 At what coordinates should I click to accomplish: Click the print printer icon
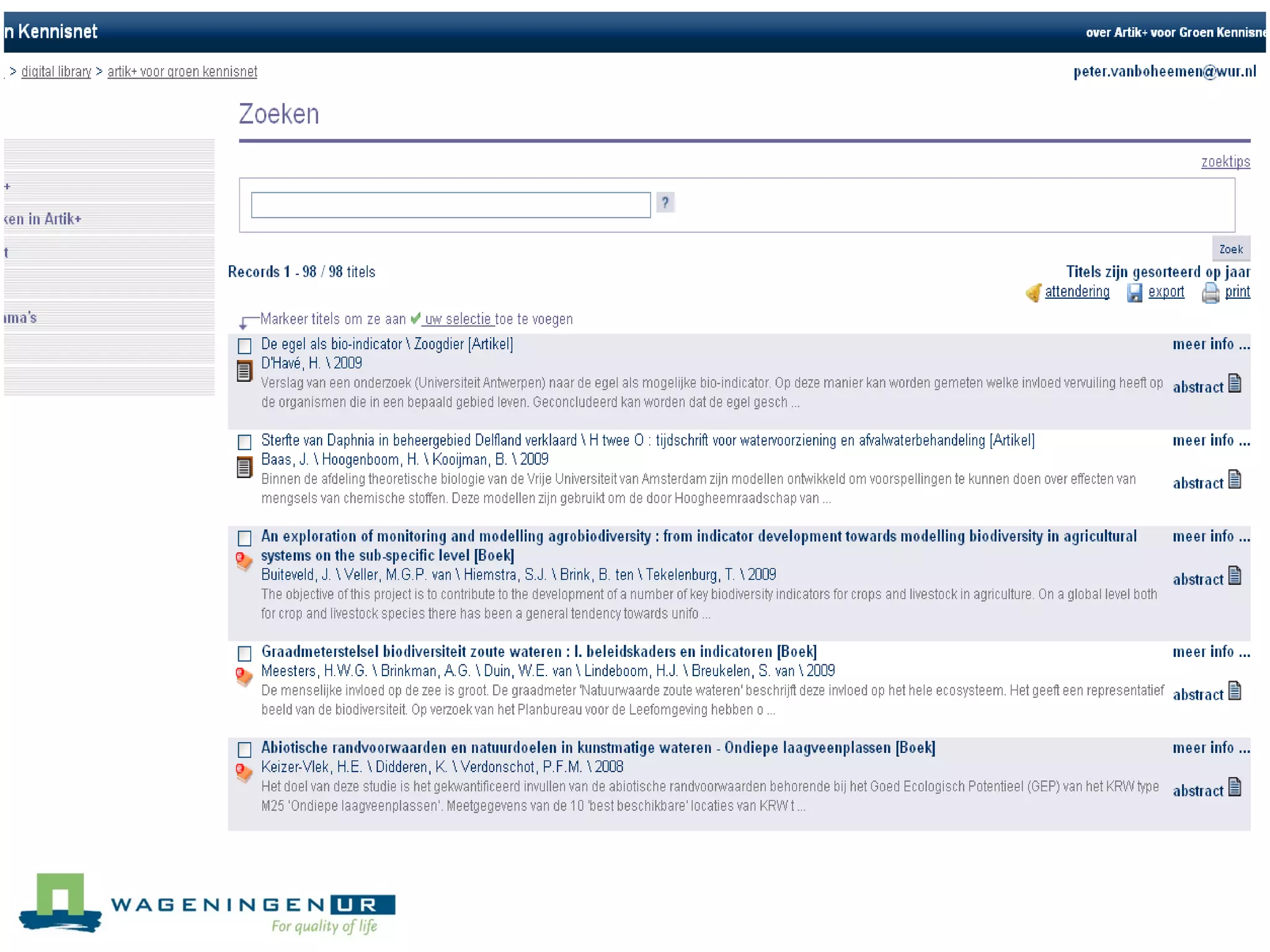point(1210,292)
